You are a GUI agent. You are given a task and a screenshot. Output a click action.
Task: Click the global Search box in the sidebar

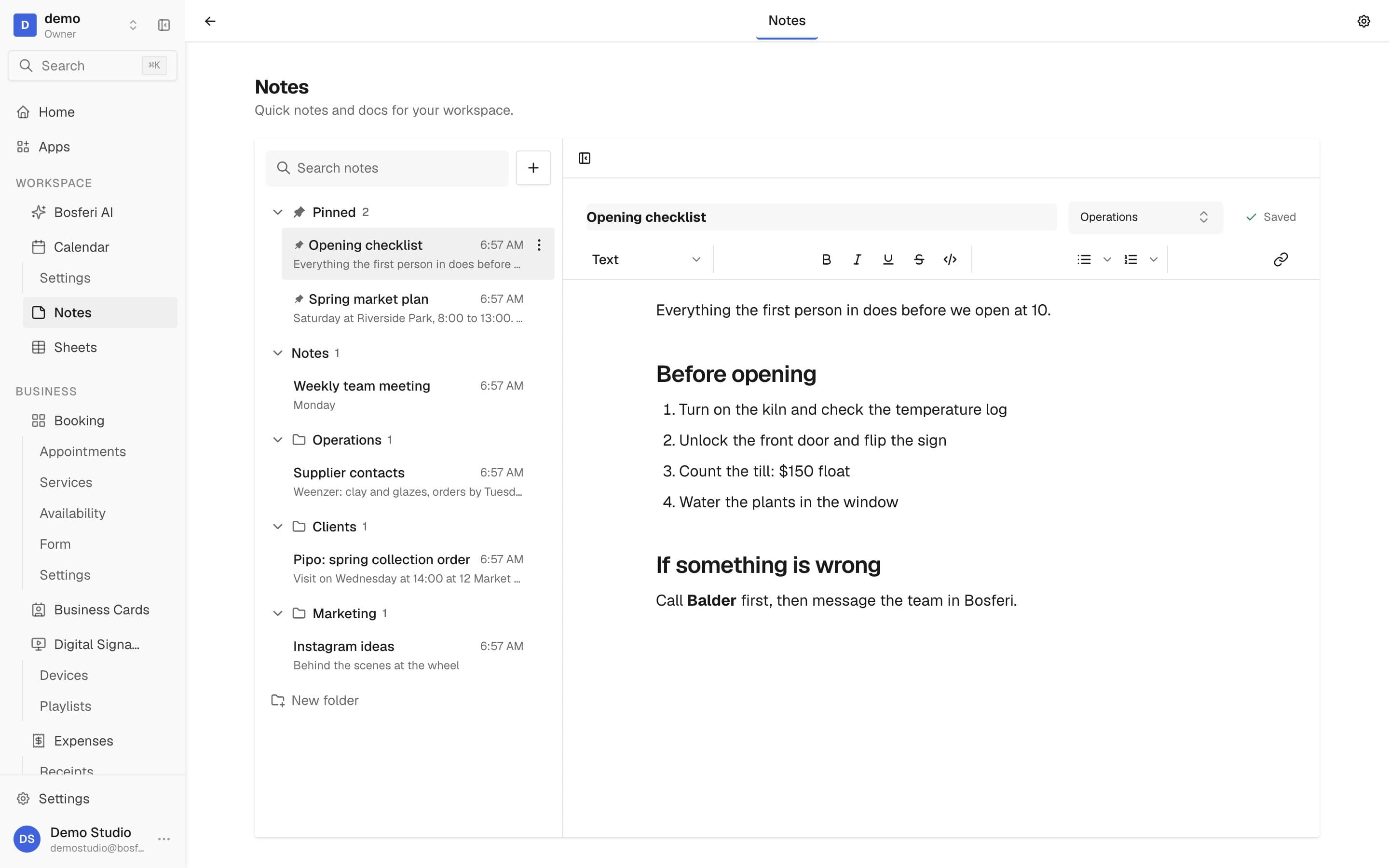[93, 66]
